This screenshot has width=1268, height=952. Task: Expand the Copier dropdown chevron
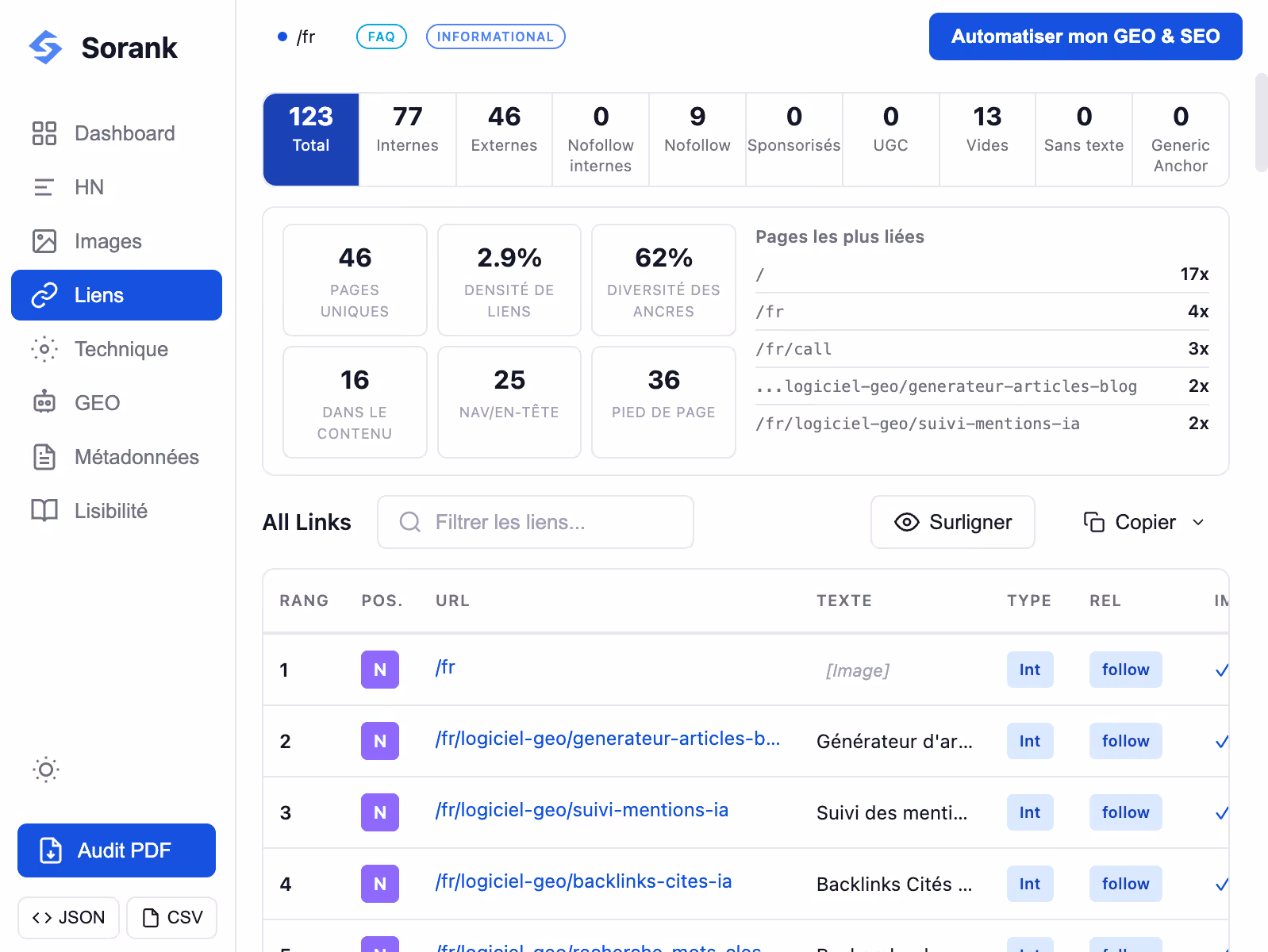(x=1198, y=522)
